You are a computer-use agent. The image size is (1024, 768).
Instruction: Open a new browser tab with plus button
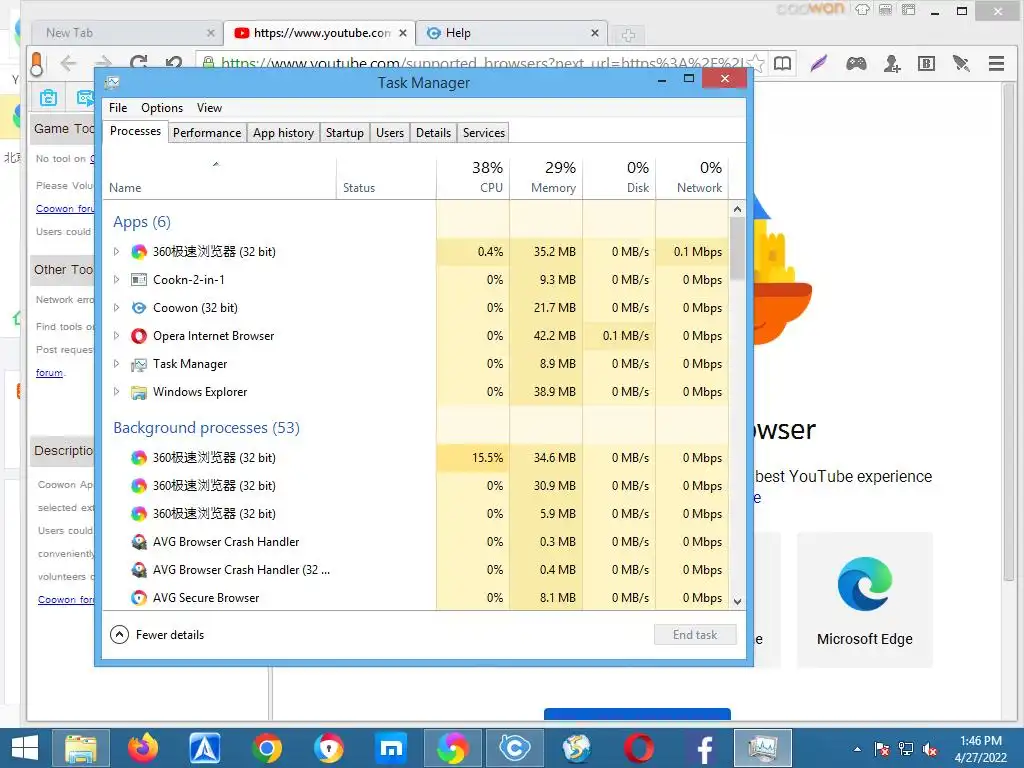628,35
